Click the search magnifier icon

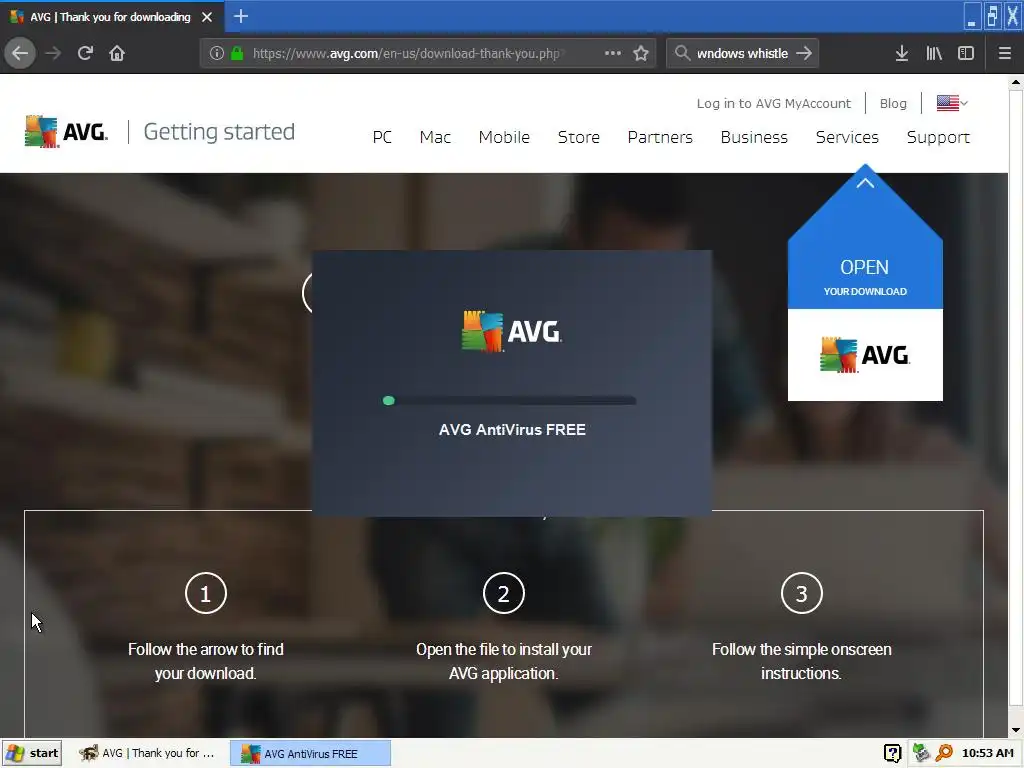(x=682, y=53)
